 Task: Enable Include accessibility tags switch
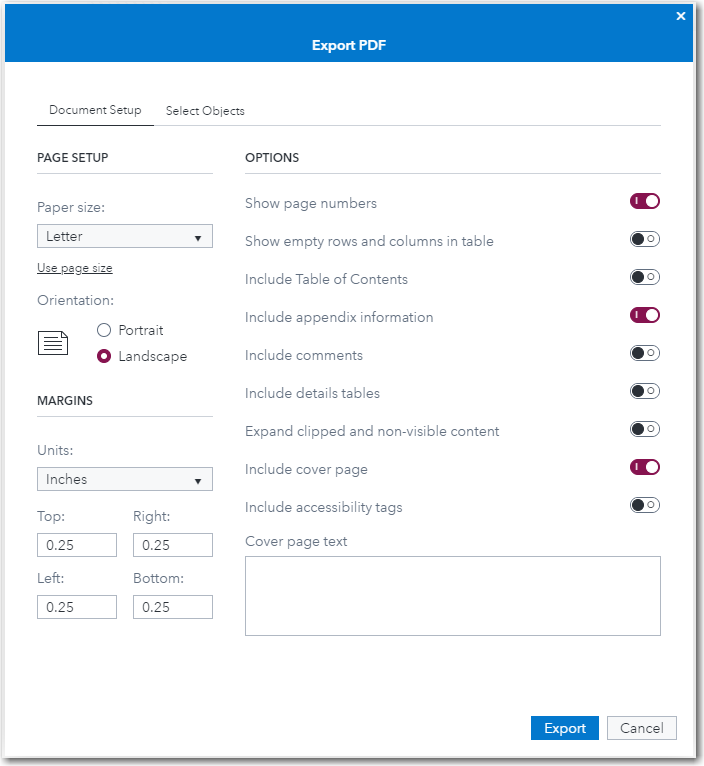click(645, 505)
